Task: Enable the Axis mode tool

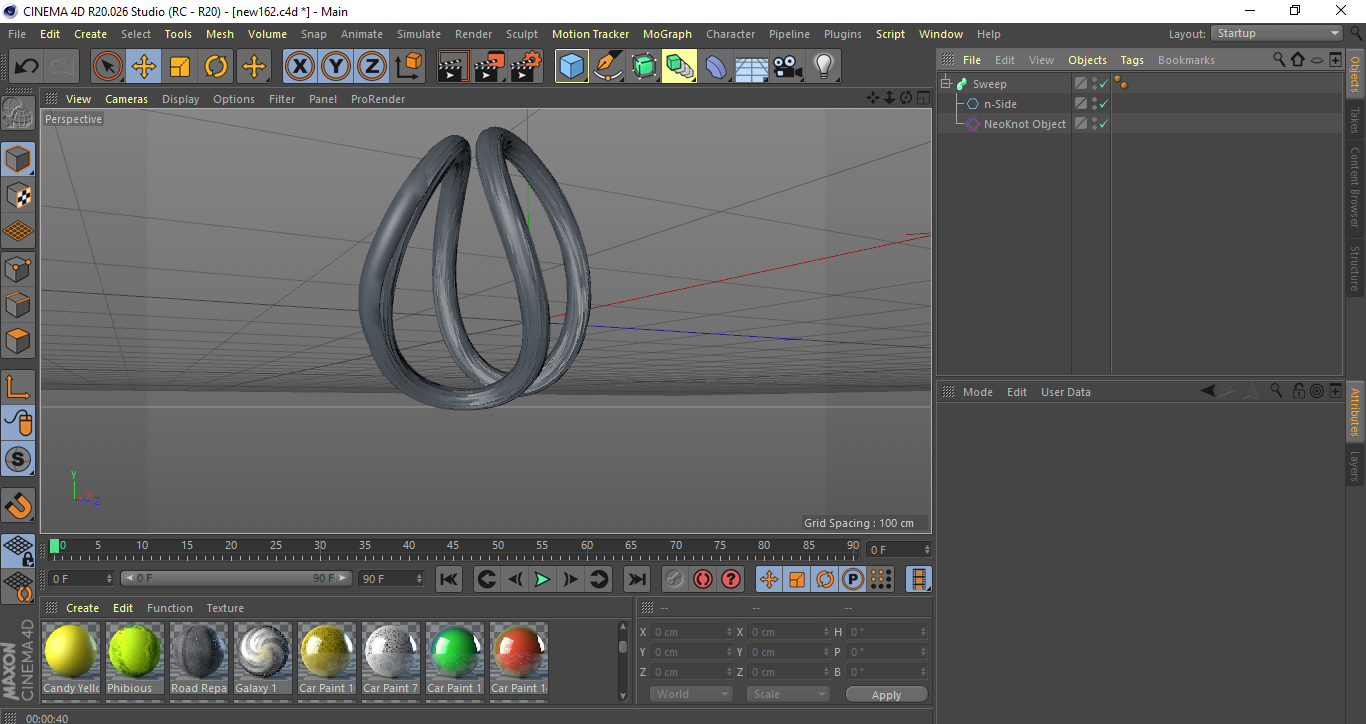Action: [x=18, y=387]
